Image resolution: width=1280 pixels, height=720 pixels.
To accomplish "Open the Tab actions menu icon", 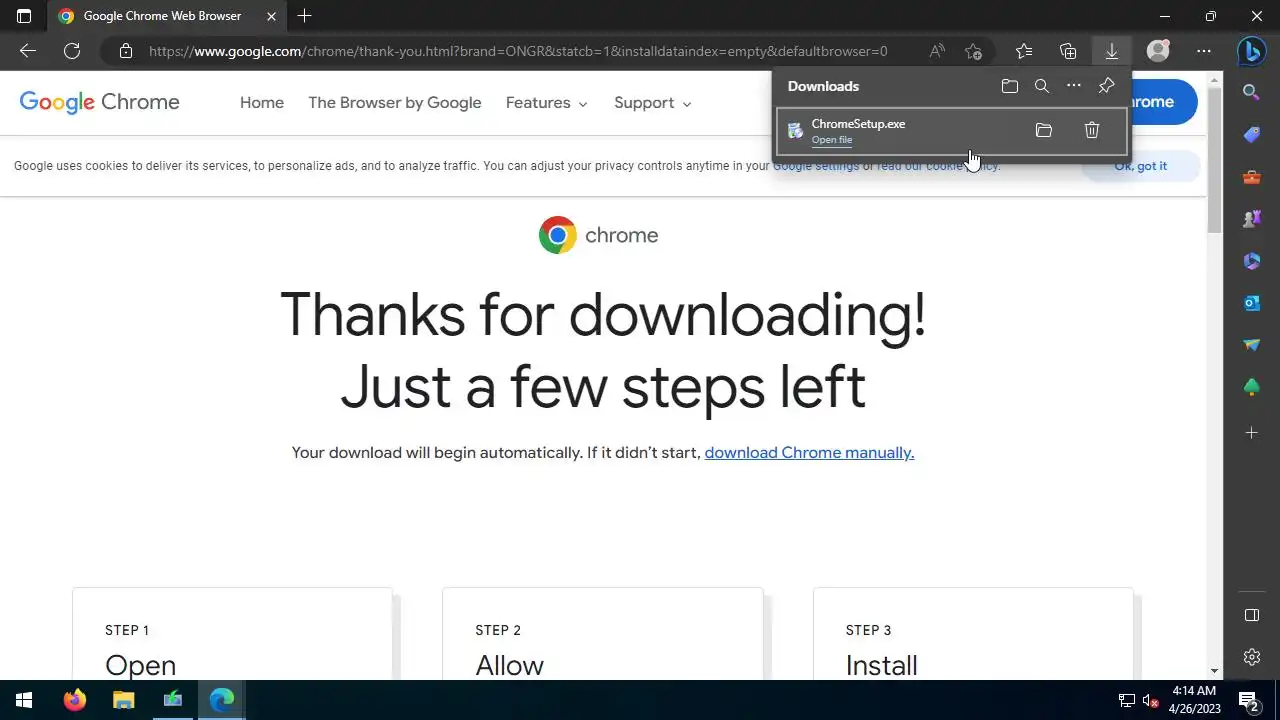I will (24, 16).
